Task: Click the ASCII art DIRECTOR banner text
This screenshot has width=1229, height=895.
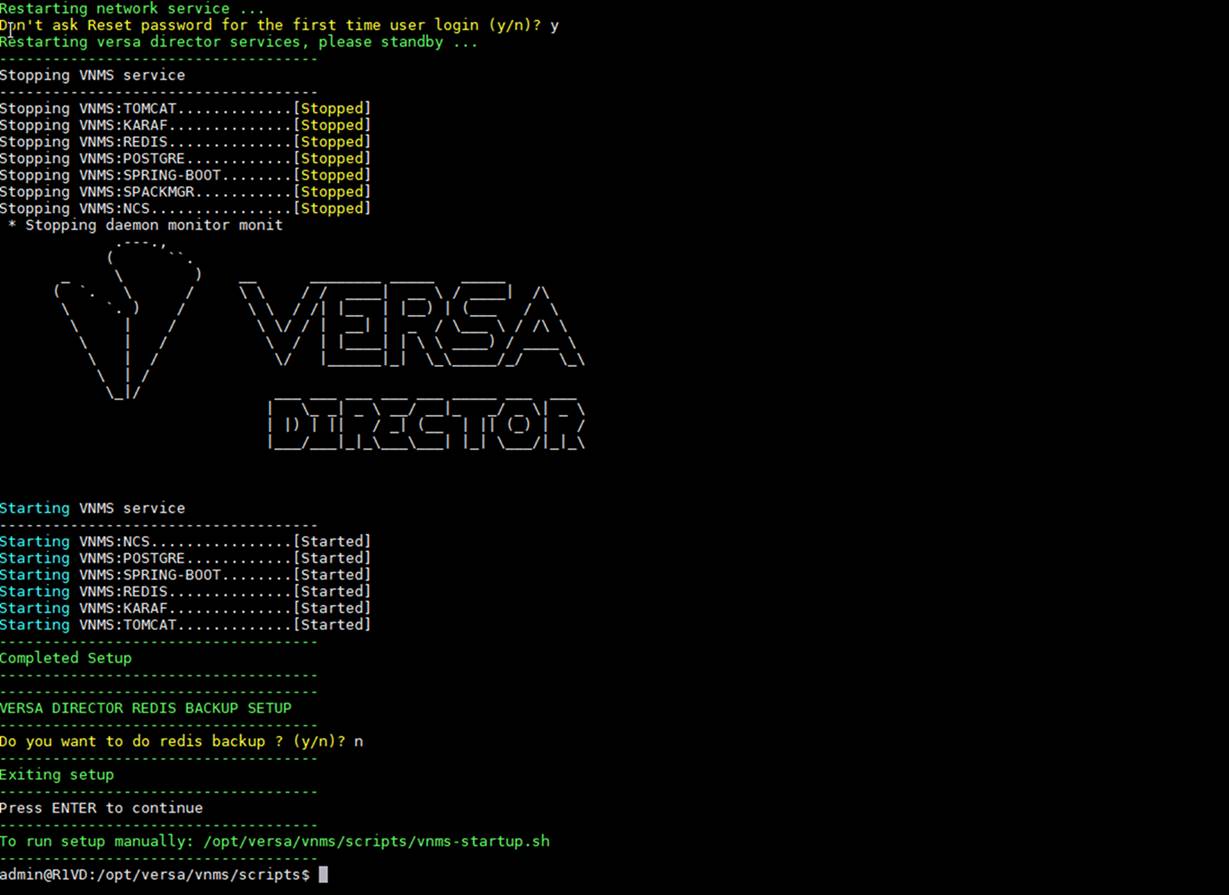Action: pyautogui.click(x=426, y=425)
